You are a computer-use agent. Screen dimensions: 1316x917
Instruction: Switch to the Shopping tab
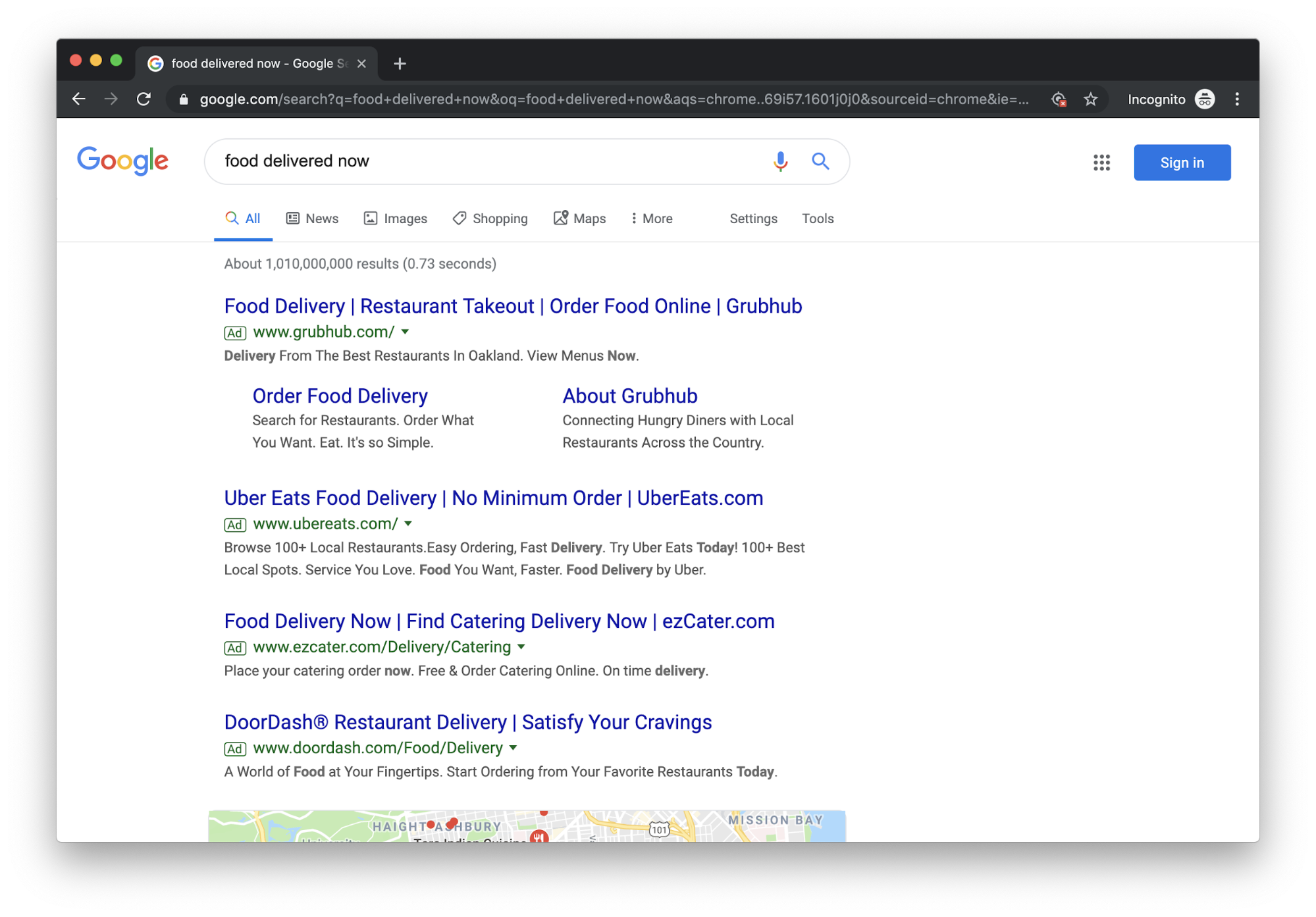tap(490, 219)
